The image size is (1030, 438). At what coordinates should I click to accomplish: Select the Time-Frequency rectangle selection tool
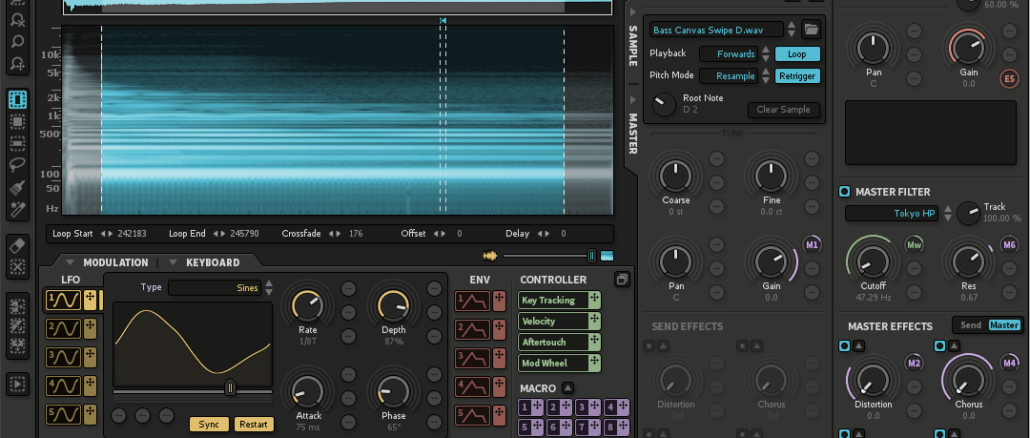point(18,121)
